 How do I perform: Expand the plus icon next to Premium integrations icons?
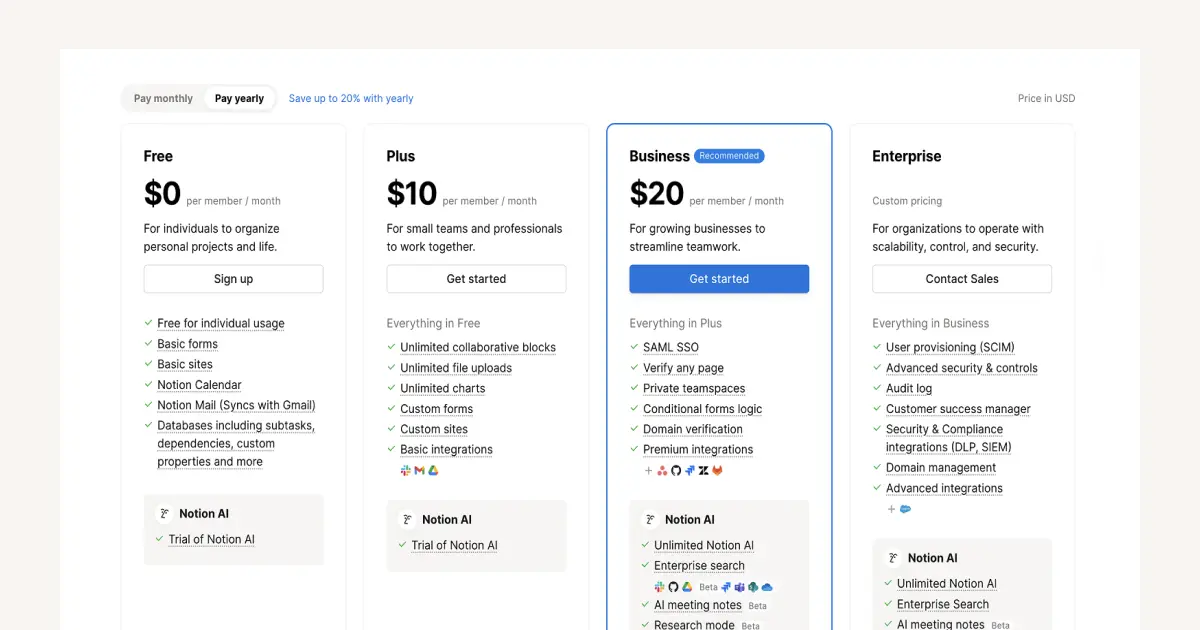[648, 470]
